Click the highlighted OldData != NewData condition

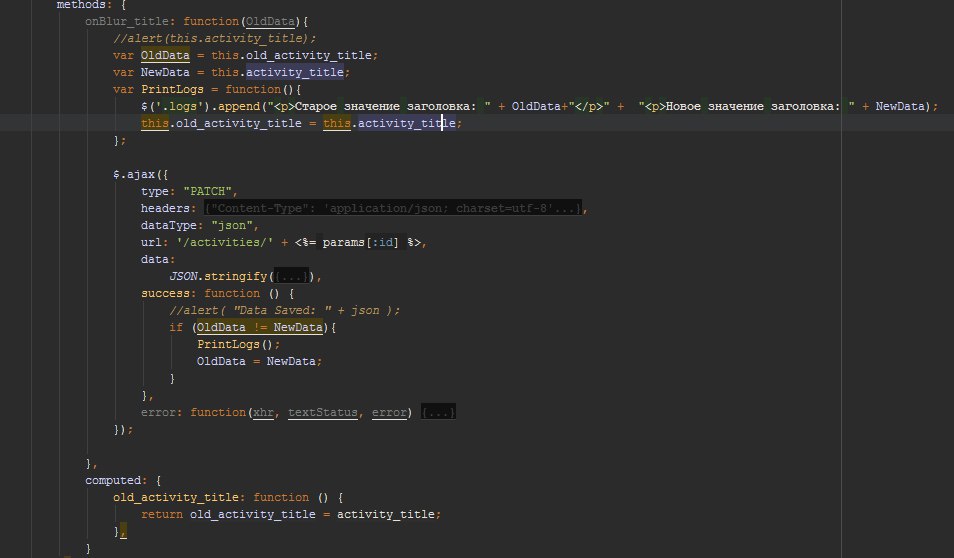pos(260,327)
